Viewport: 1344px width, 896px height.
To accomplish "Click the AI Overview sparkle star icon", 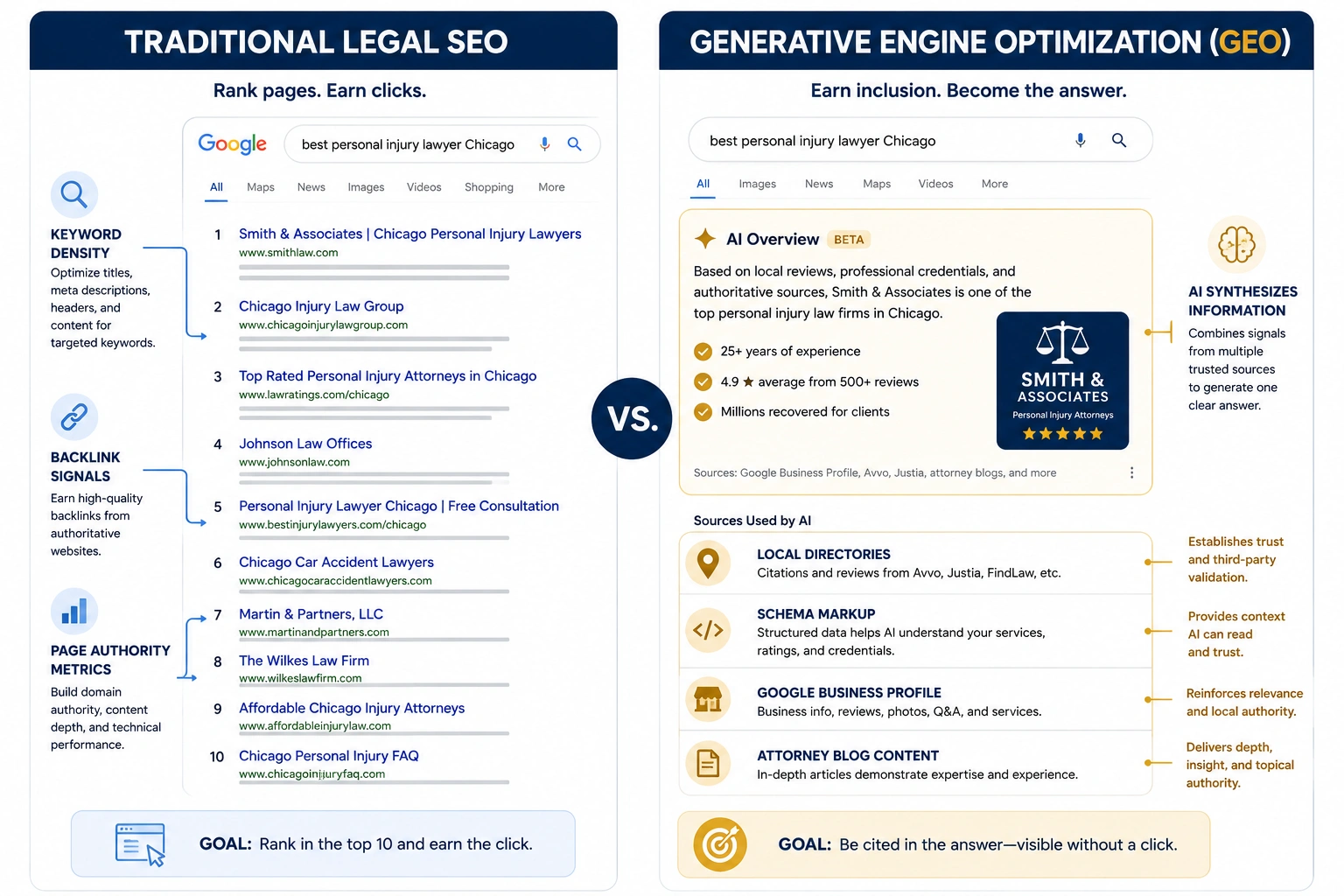I will [705, 239].
